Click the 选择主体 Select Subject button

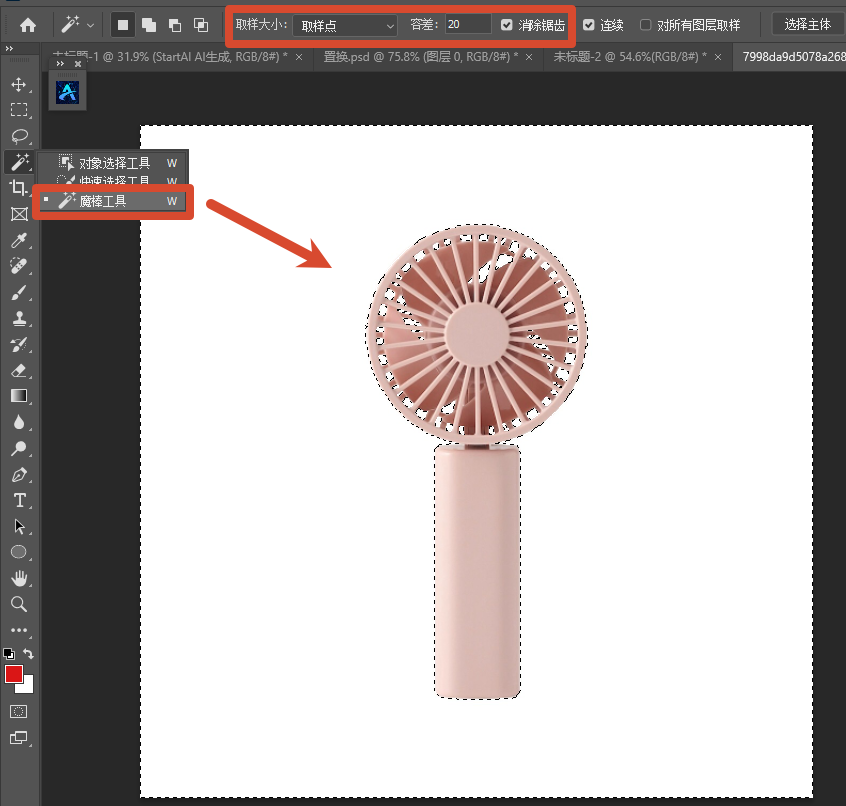coord(807,24)
